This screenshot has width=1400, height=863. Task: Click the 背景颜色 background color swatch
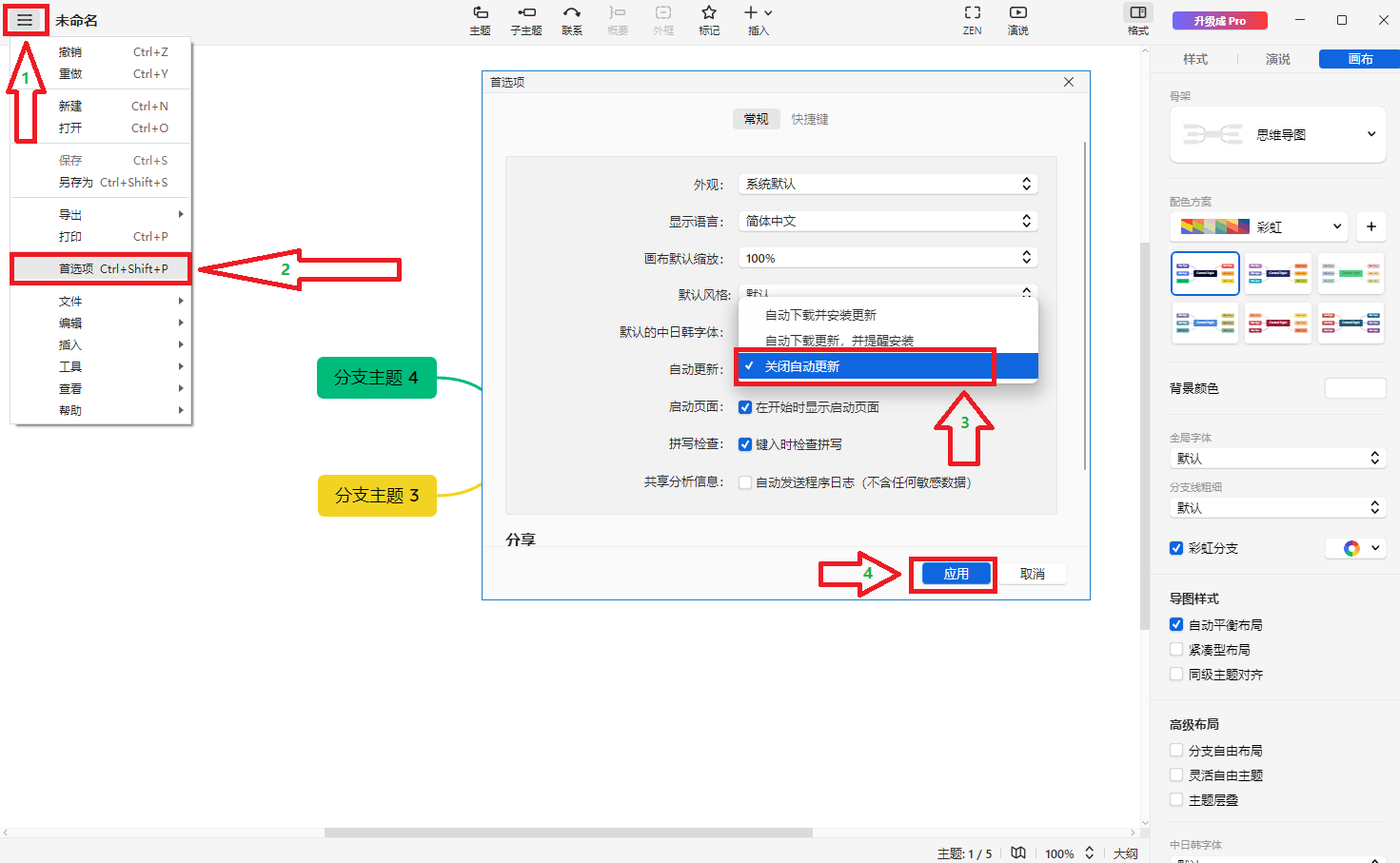1355,388
